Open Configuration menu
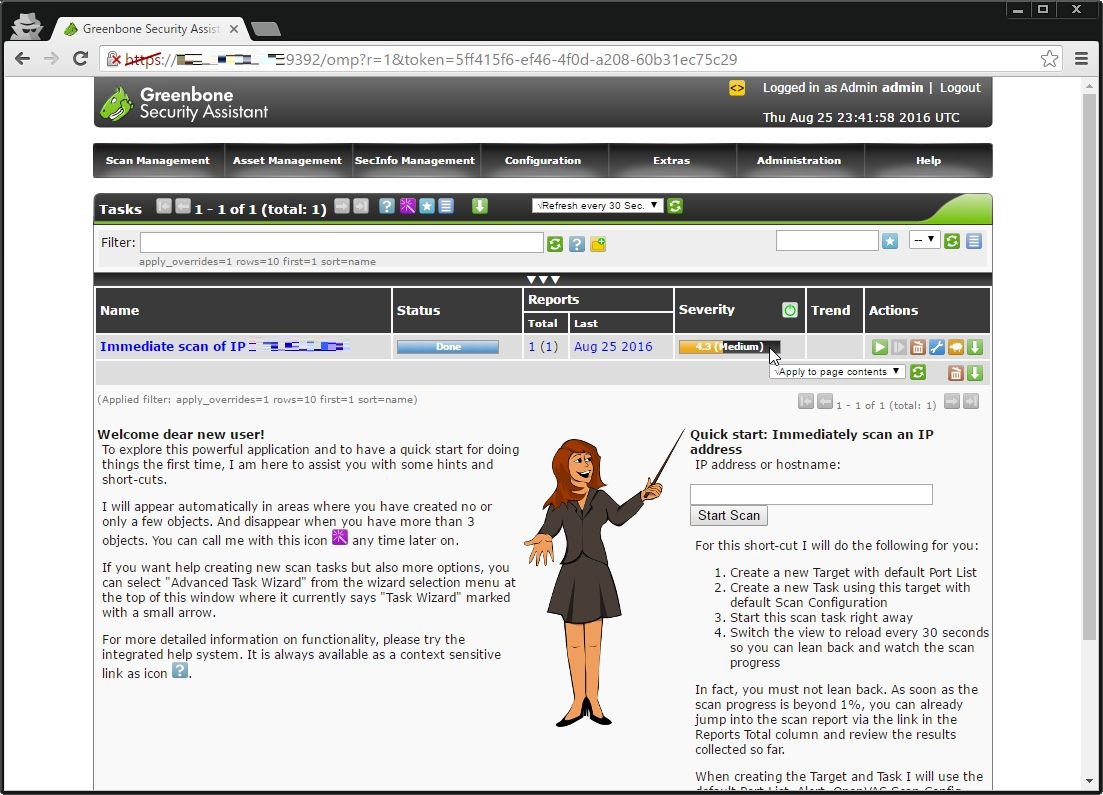This screenshot has width=1103, height=795. (543, 160)
